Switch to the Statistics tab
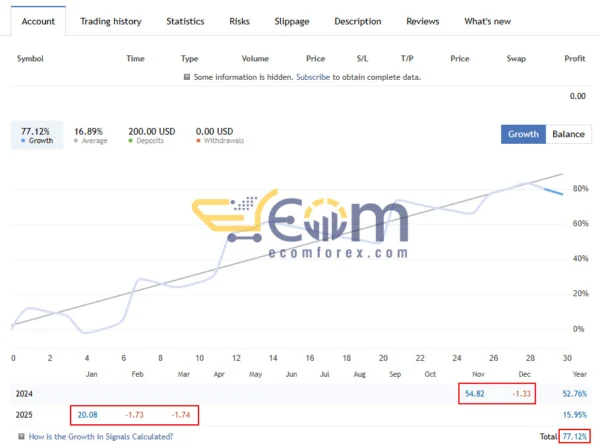This screenshot has width=600, height=446. click(x=185, y=21)
